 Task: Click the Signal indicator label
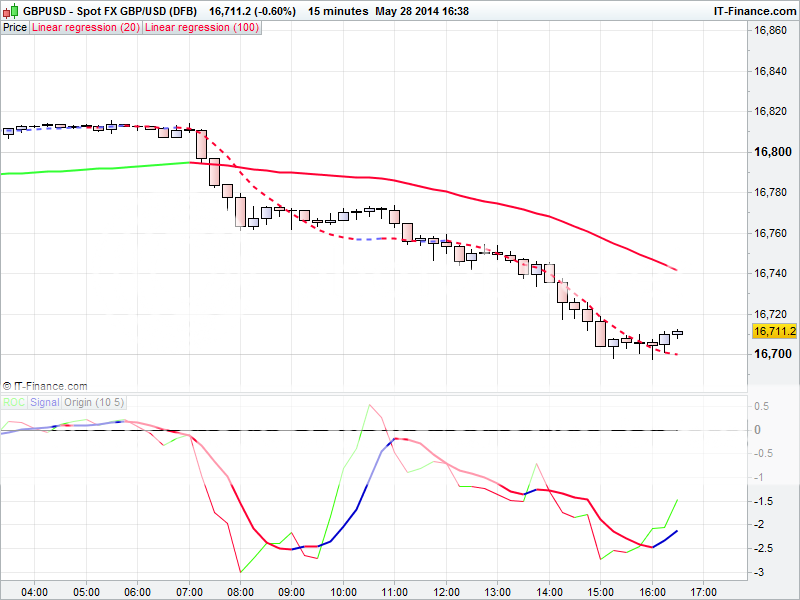click(x=44, y=403)
